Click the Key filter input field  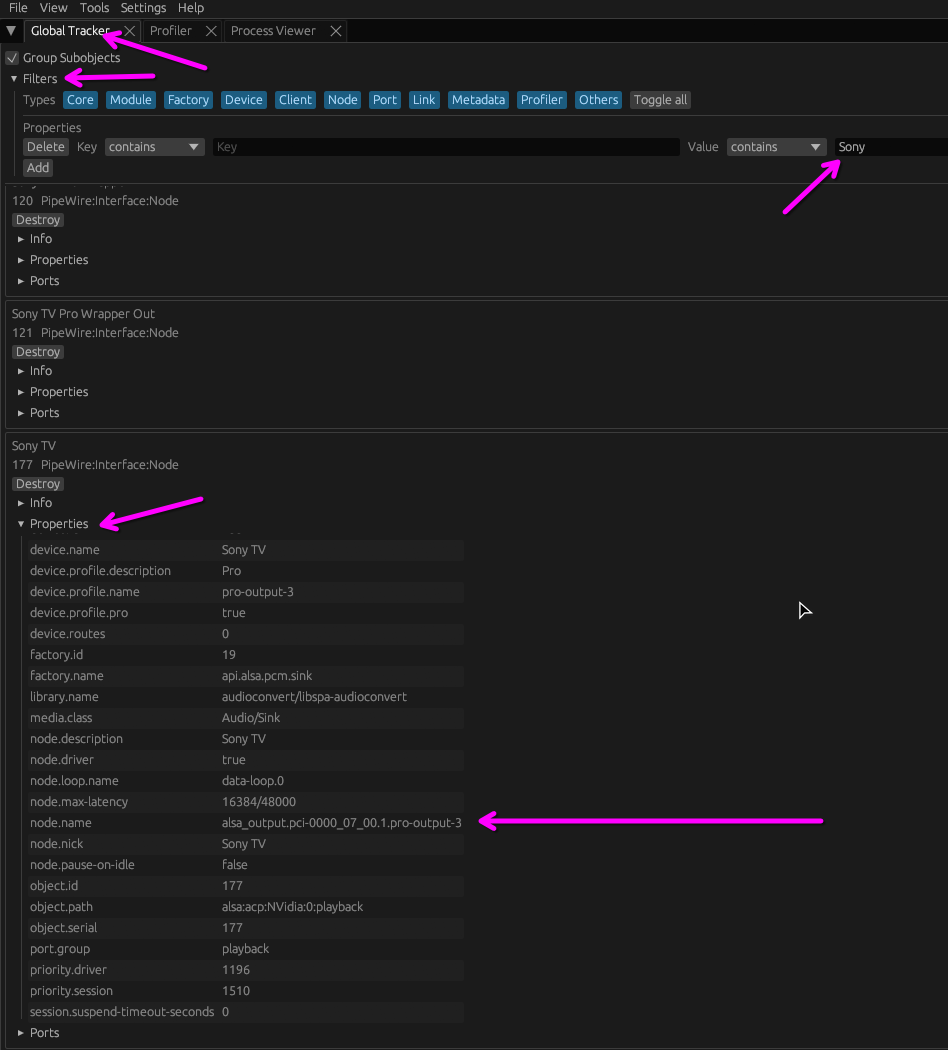[445, 147]
